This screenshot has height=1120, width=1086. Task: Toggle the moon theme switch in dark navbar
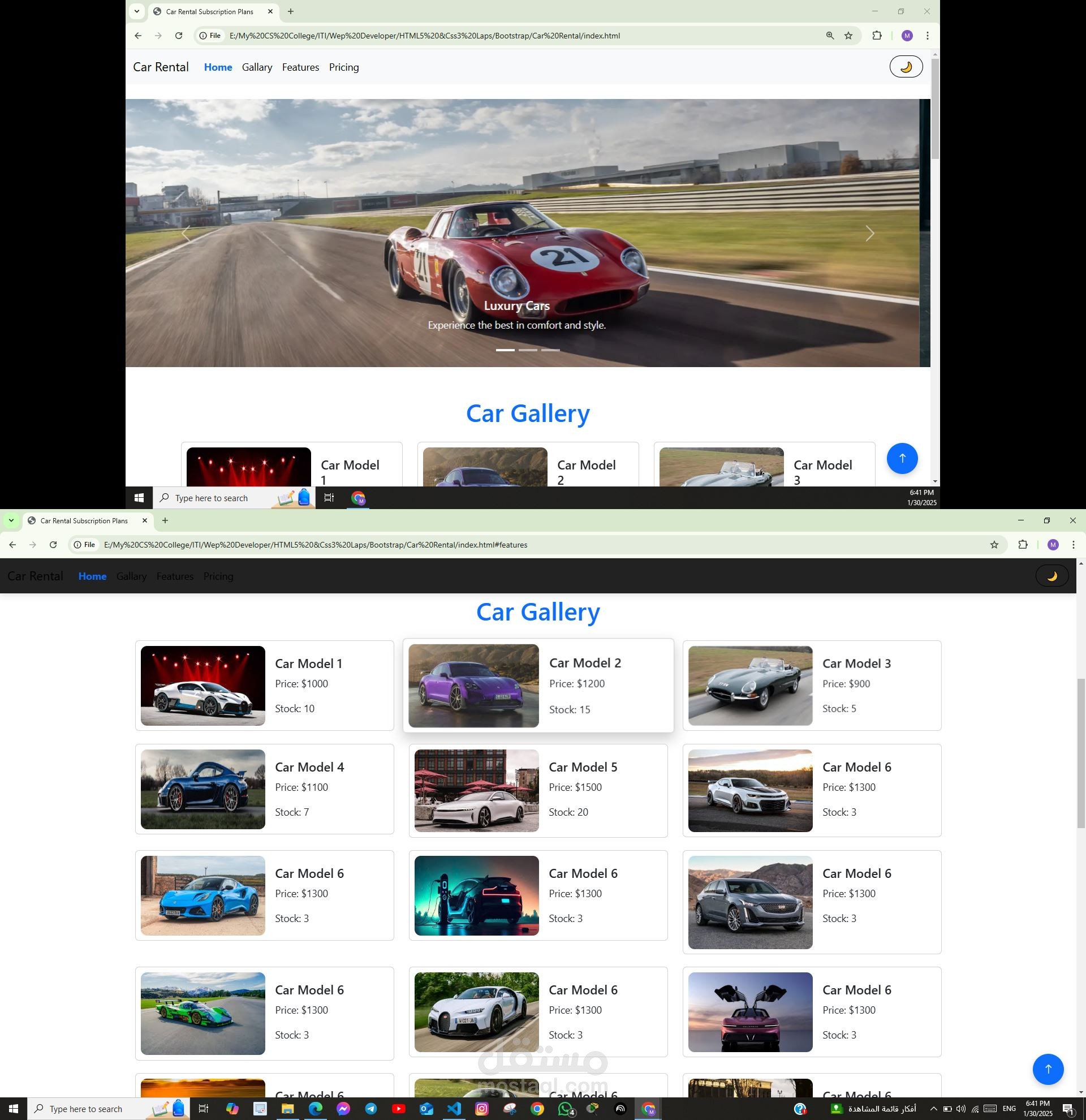(1051, 576)
